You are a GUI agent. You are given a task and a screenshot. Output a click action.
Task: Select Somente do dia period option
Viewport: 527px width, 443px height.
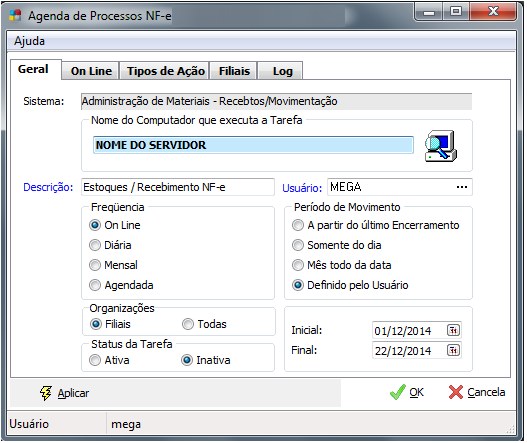298,245
